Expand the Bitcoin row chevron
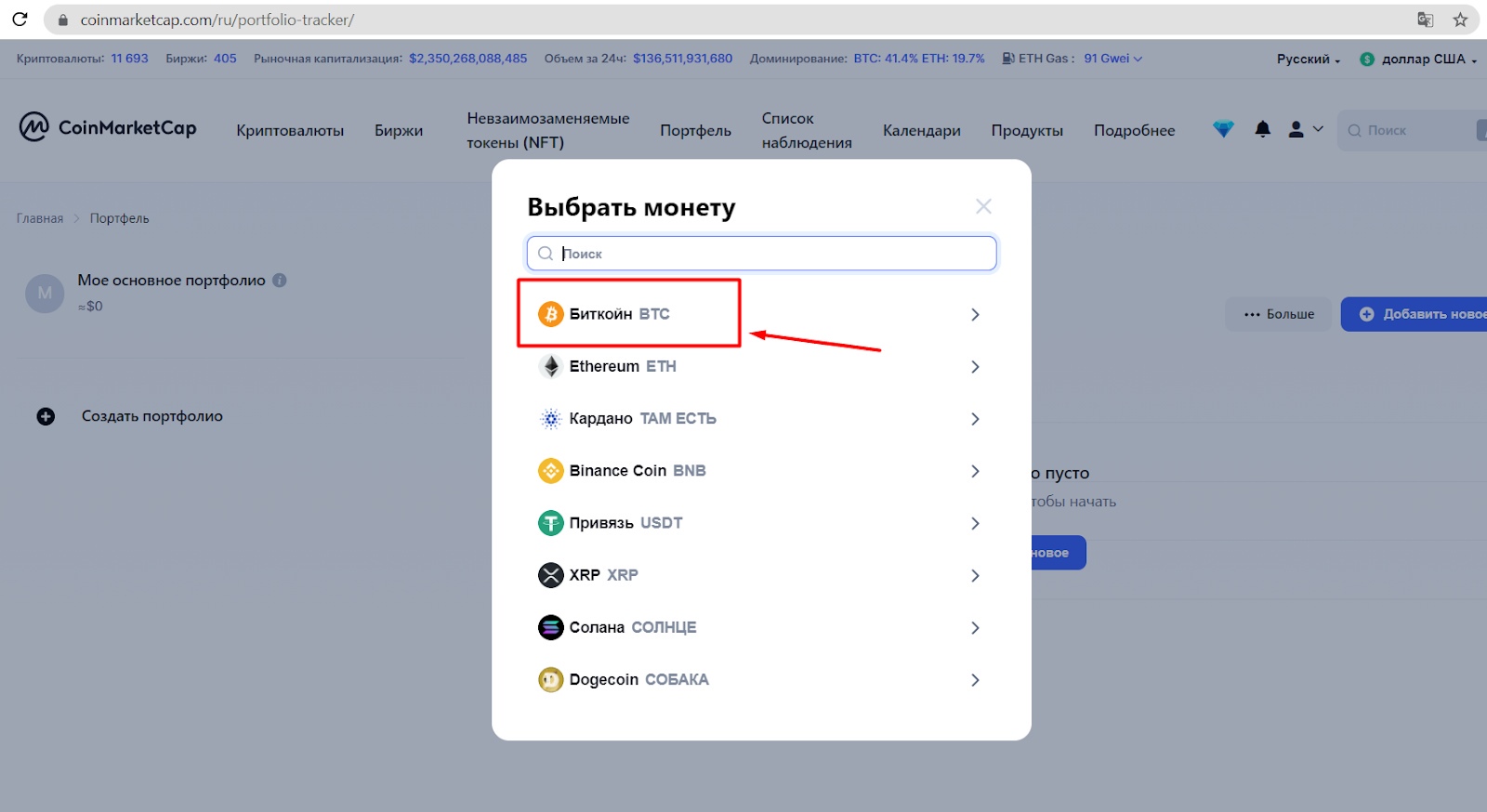This screenshot has height=812, width=1487. [975, 314]
